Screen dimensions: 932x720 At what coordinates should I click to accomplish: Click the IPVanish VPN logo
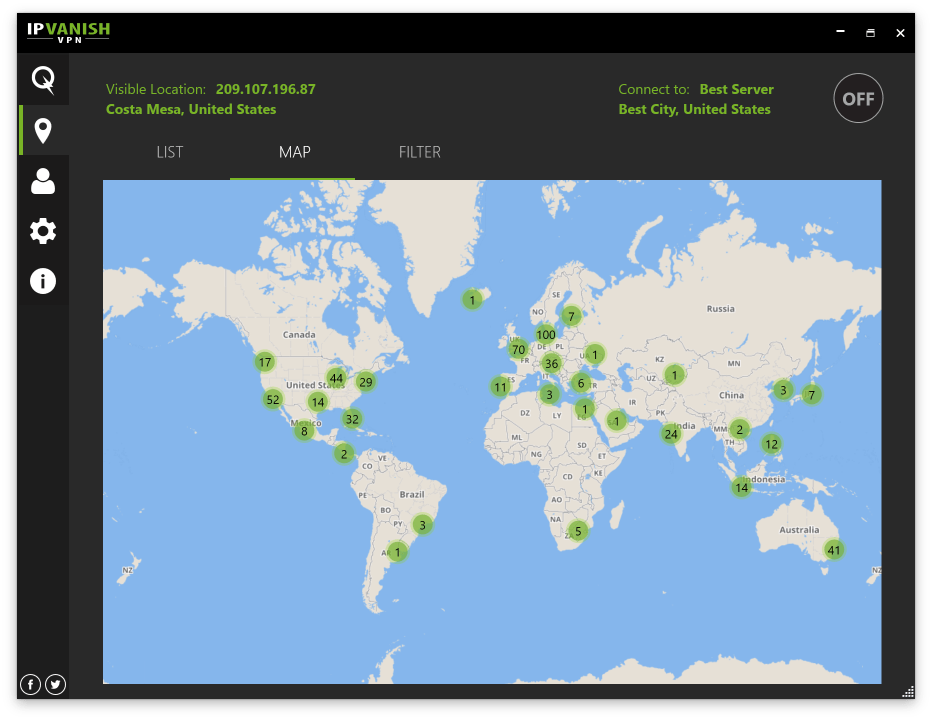point(68,32)
